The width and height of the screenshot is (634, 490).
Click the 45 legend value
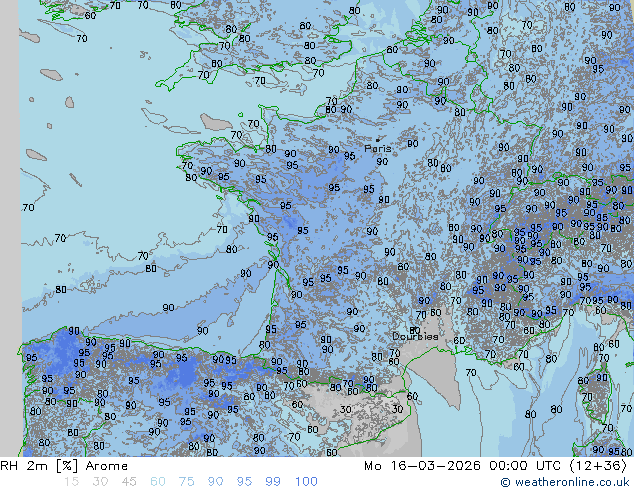coord(129,482)
